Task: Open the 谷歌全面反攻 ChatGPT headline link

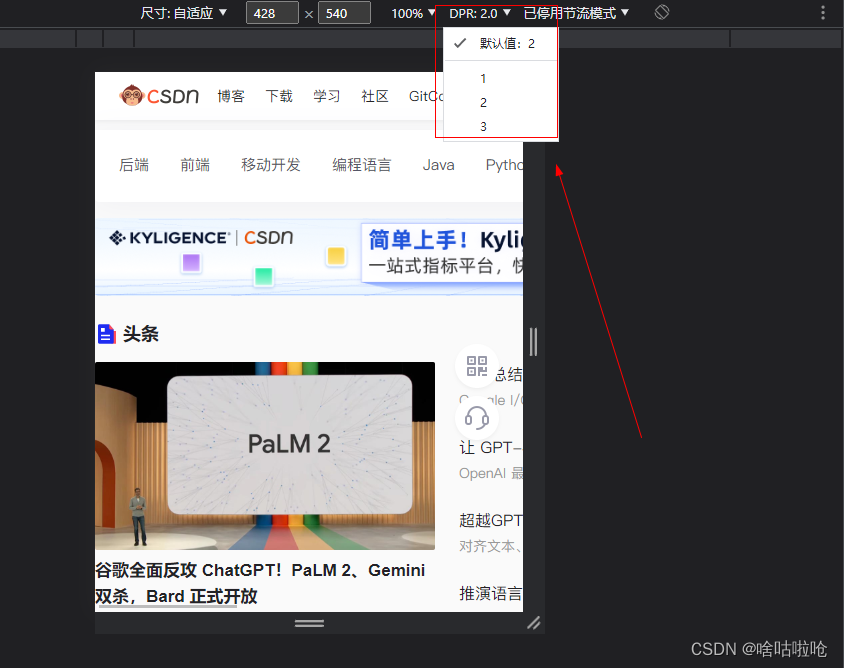Action: tap(260, 583)
